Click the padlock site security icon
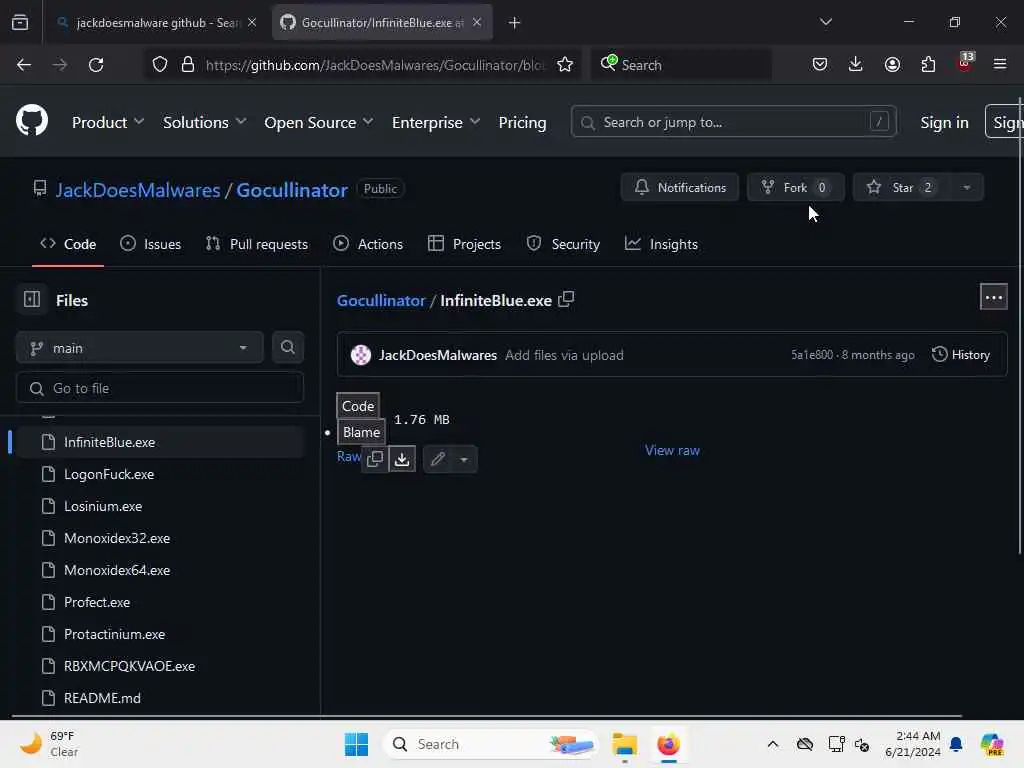Image resolution: width=1024 pixels, height=768 pixels. tap(188, 65)
